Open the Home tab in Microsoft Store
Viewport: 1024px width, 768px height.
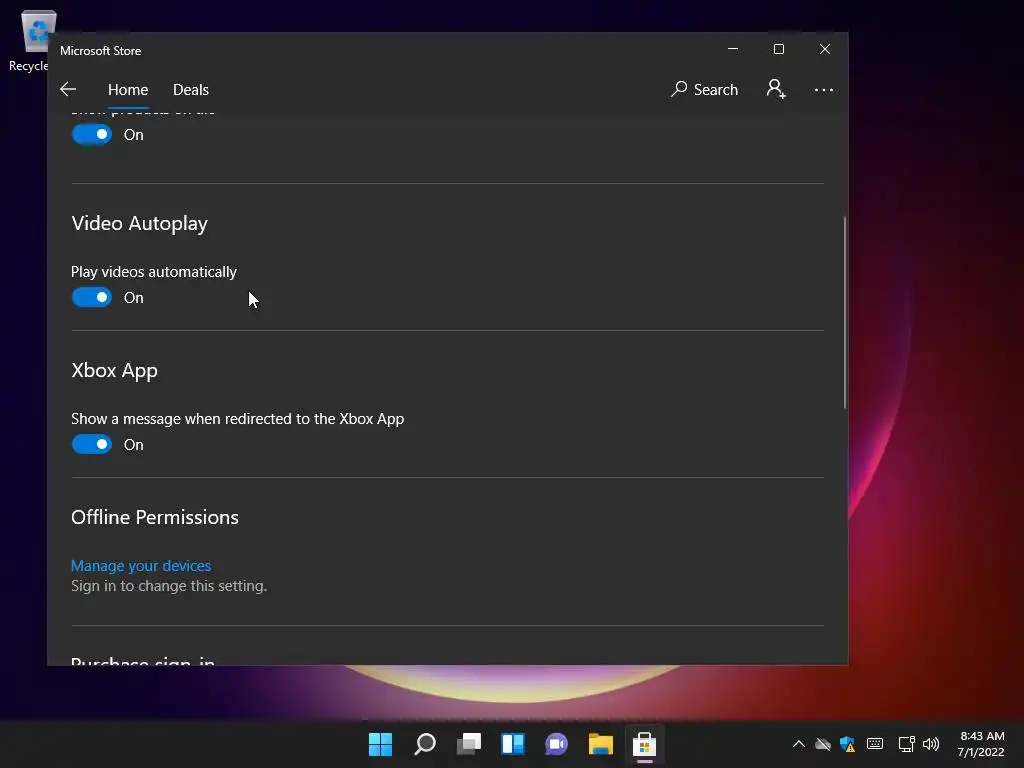pyautogui.click(x=128, y=89)
